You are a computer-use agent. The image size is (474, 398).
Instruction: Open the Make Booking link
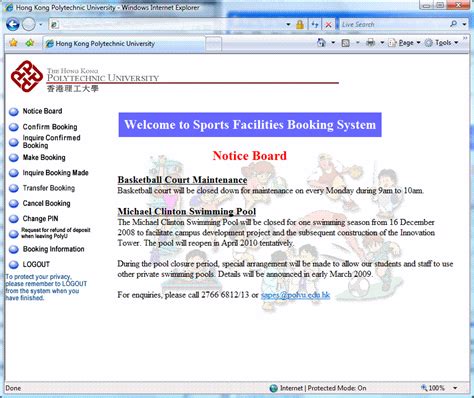[x=44, y=157]
